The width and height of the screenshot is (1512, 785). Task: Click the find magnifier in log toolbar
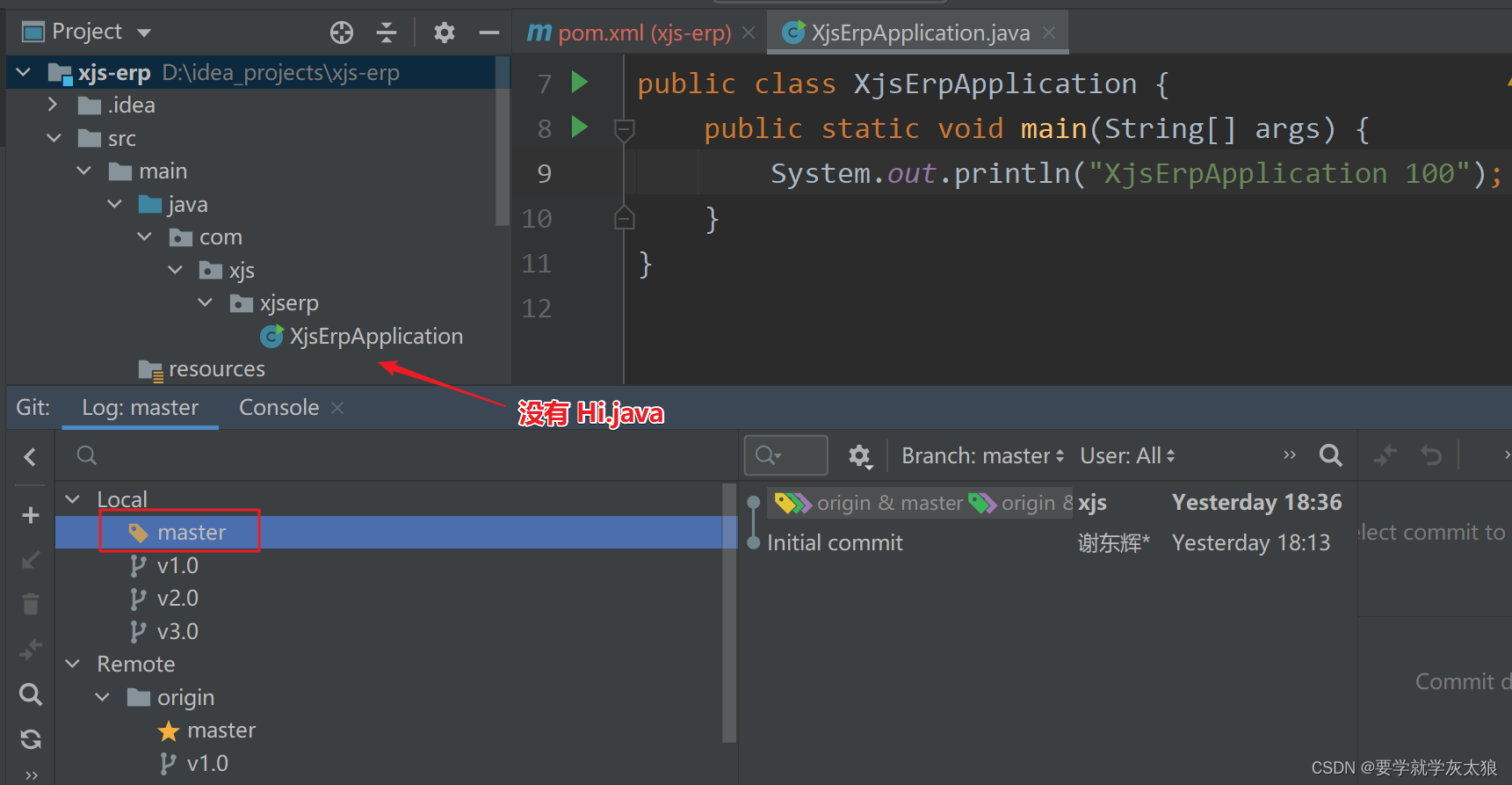coord(1331,455)
